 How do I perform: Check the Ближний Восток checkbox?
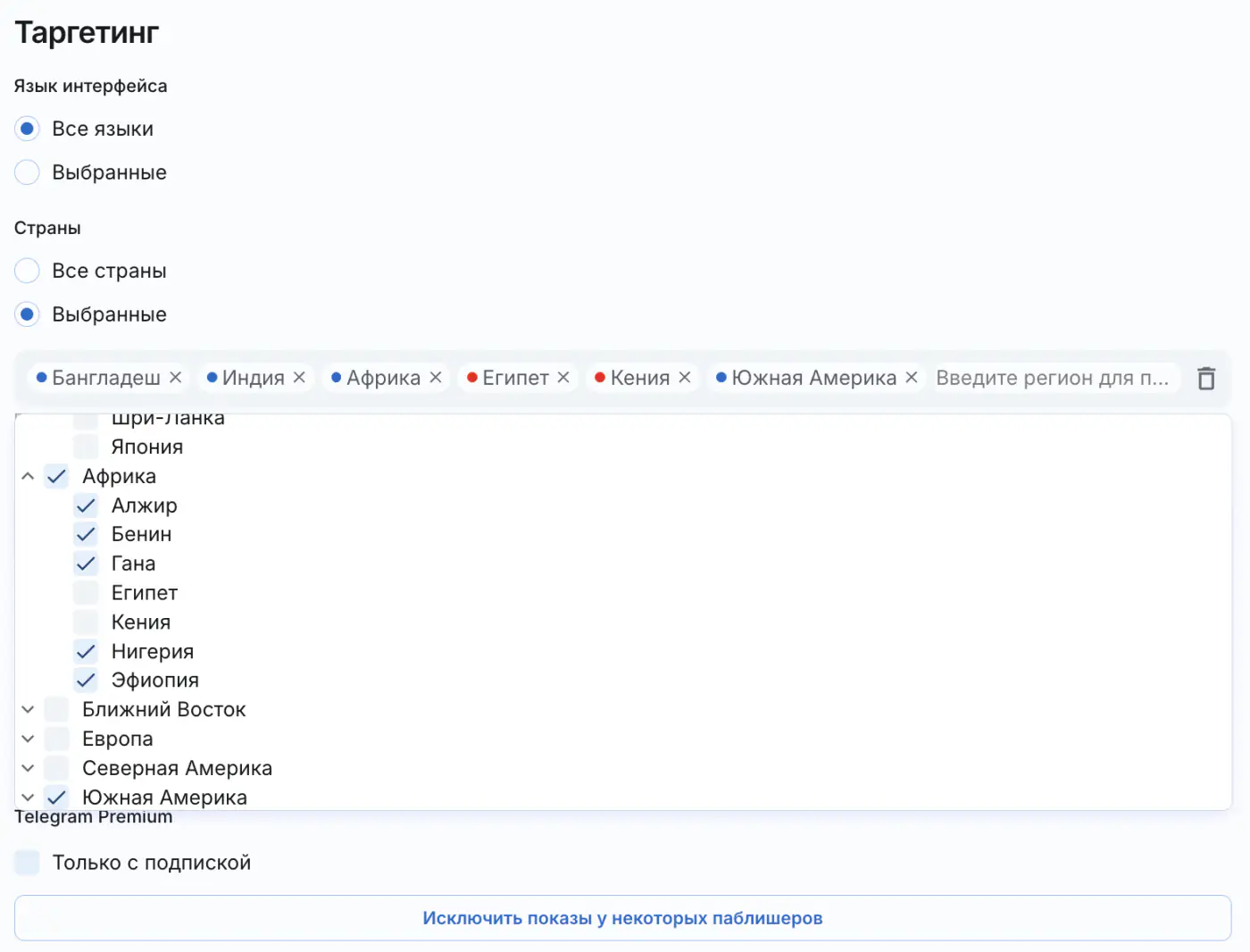pyautogui.click(x=56, y=710)
